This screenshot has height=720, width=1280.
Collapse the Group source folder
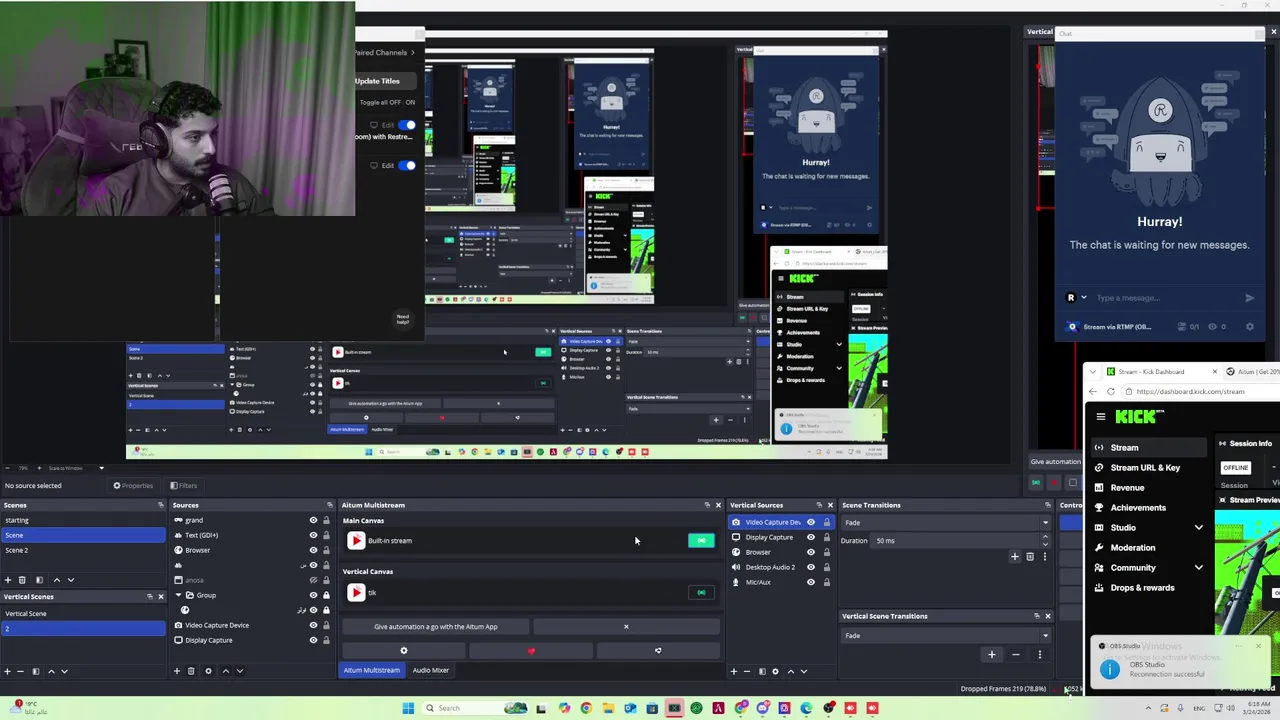[178, 595]
